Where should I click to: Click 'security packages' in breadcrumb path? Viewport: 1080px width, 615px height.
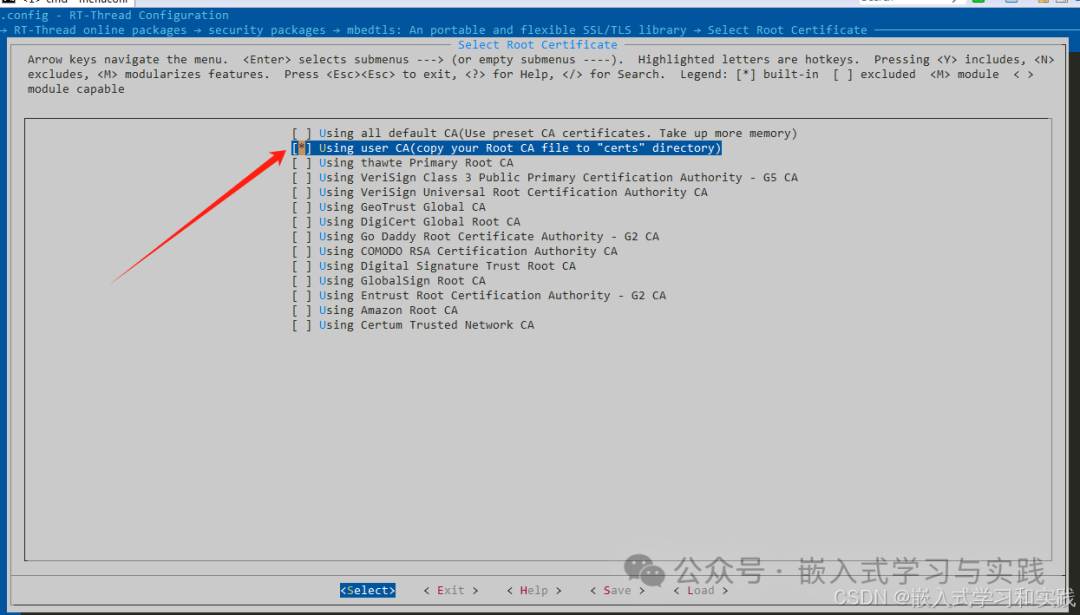(x=267, y=30)
